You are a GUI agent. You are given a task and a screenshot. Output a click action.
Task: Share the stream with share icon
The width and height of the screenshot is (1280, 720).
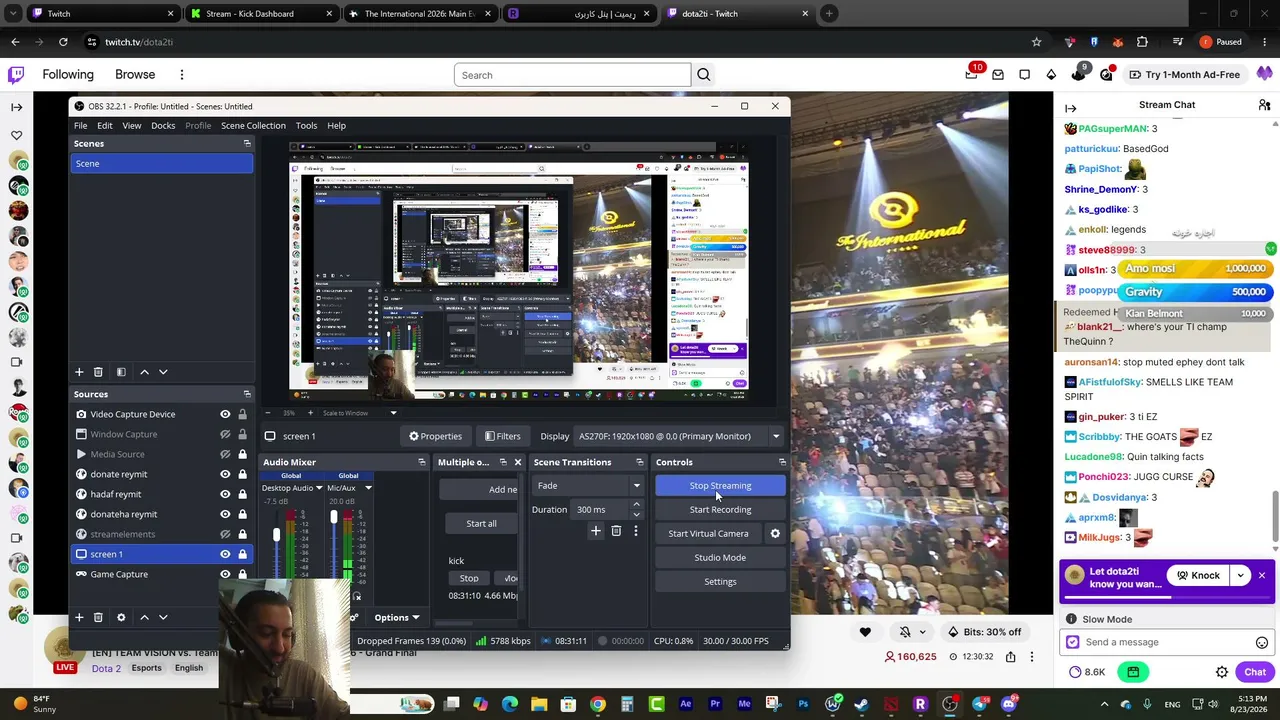coord(1011,657)
